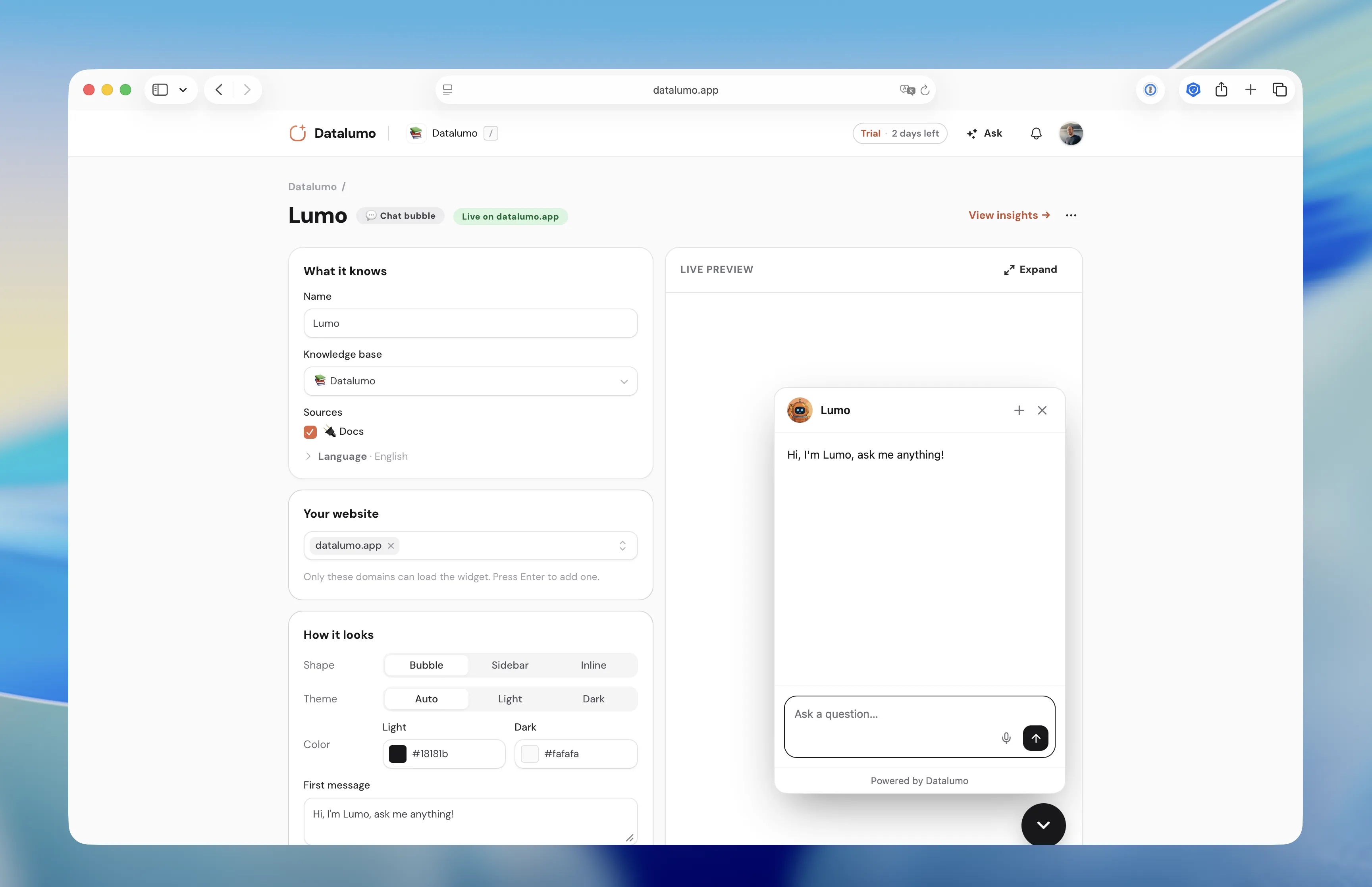Click the Safari share icon
Screen dimensions: 1372x887
pos(1221,89)
